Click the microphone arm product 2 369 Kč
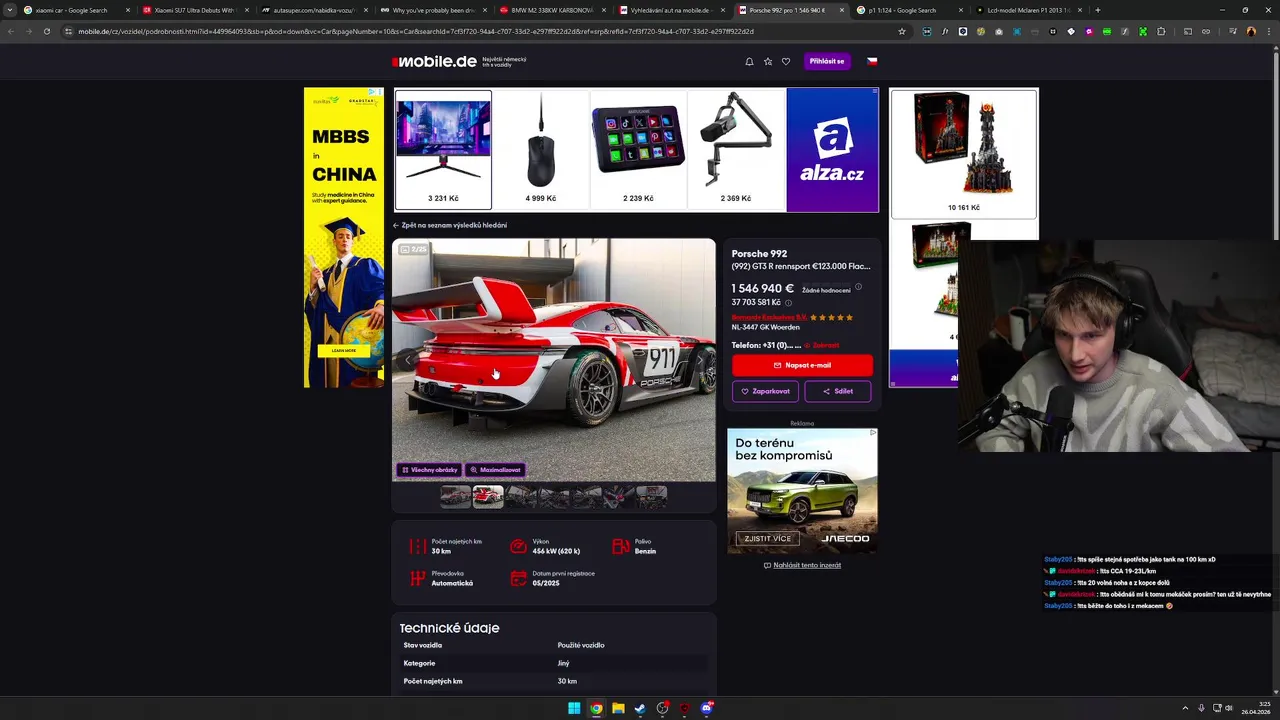 pyautogui.click(x=736, y=150)
